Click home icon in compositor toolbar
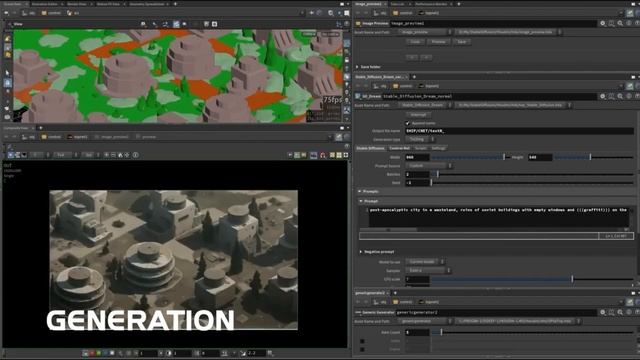The image size is (640, 360). [x=120, y=155]
